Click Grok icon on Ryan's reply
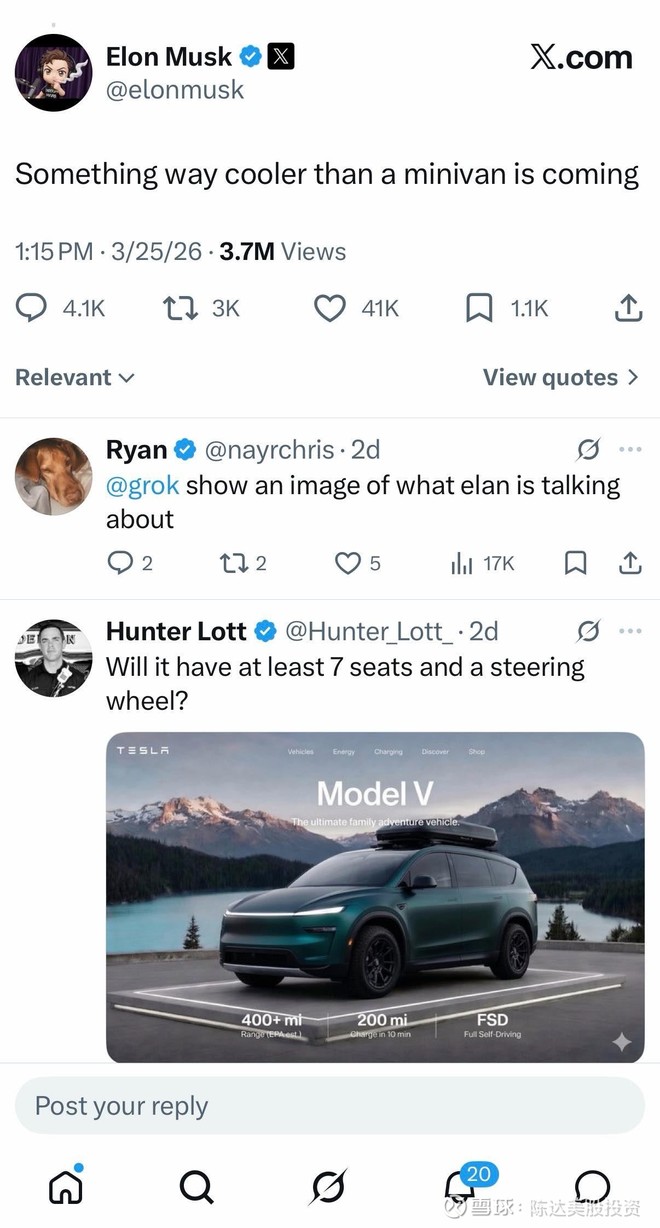Viewport: 660px width, 1228px height. point(589,450)
